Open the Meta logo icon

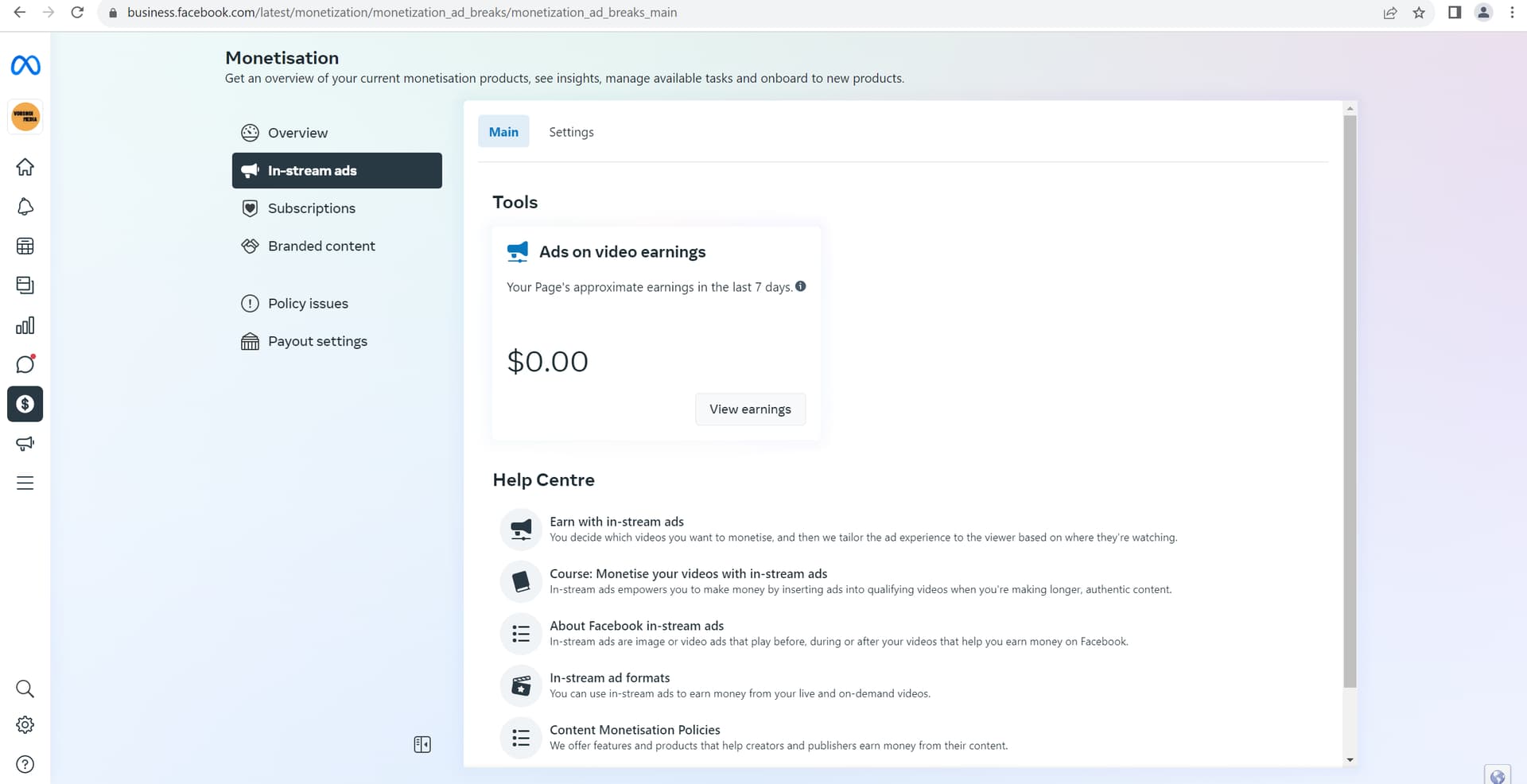tap(25, 65)
